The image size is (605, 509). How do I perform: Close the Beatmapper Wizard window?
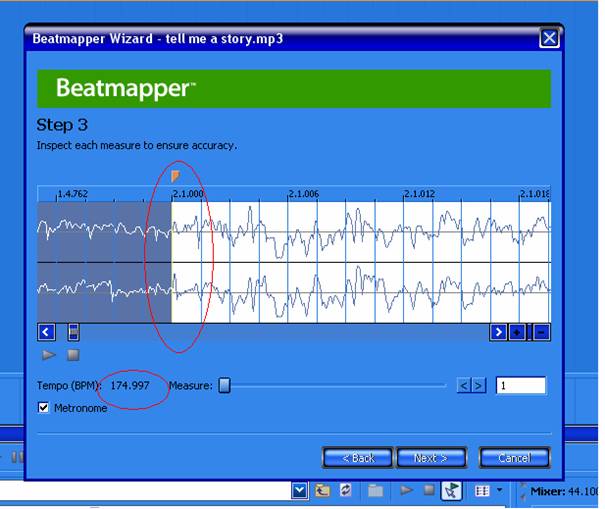tap(548, 39)
